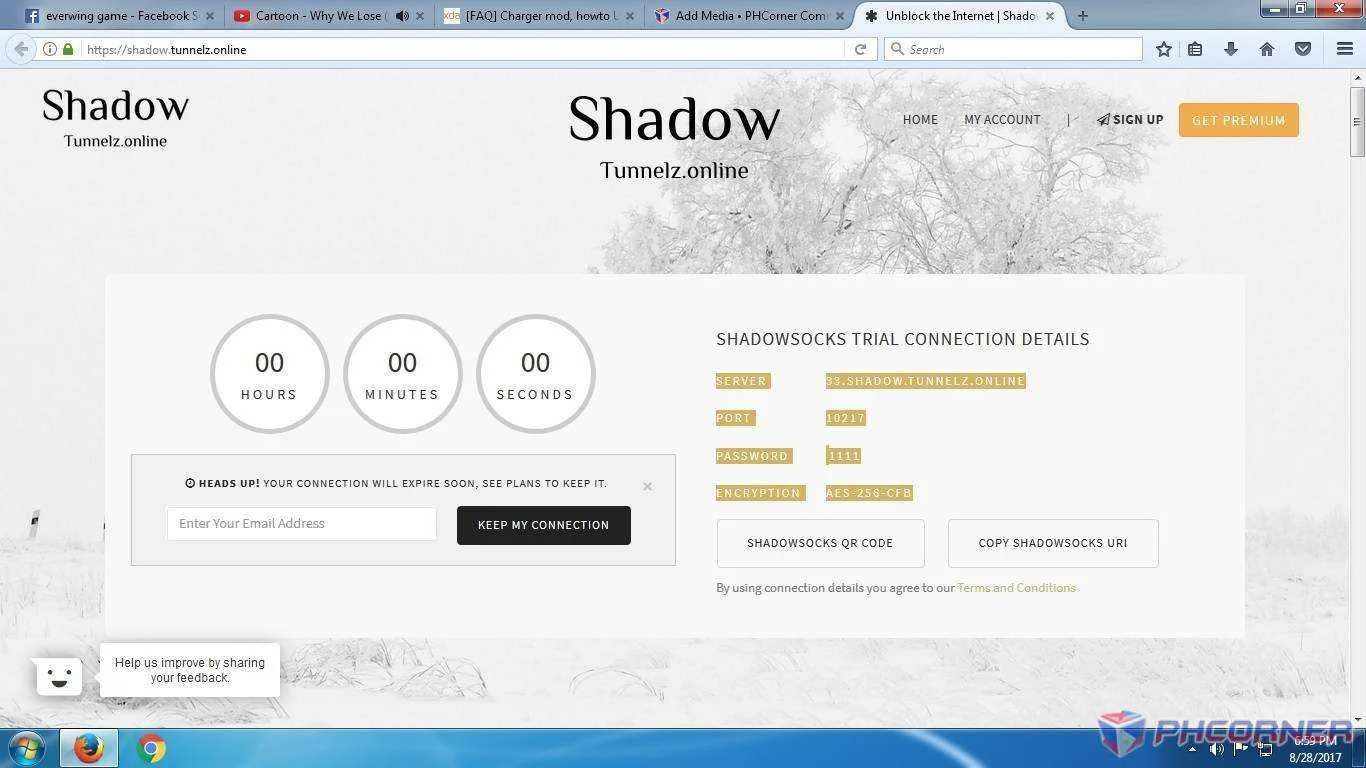1366x768 pixels.
Task: Close the Unblock the Internet tab
Action: coord(1050,16)
